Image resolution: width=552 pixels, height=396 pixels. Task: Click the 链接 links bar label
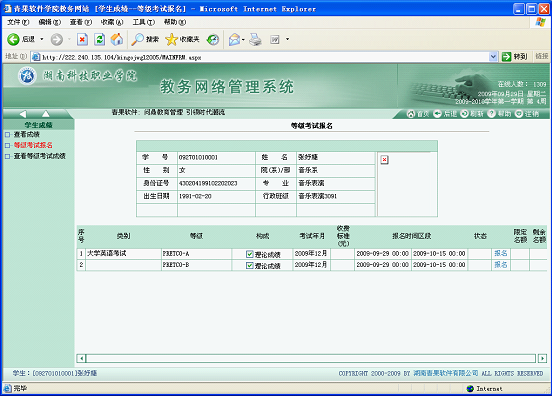(x=541, y=56)
